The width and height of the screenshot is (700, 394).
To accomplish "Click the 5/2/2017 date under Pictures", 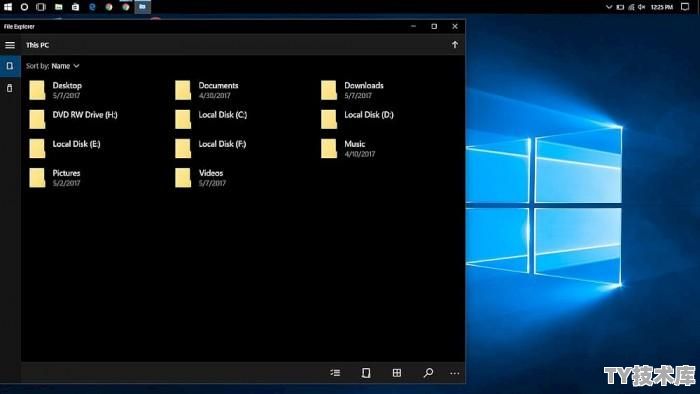I will pyautogui.click(x=67, y=183).
